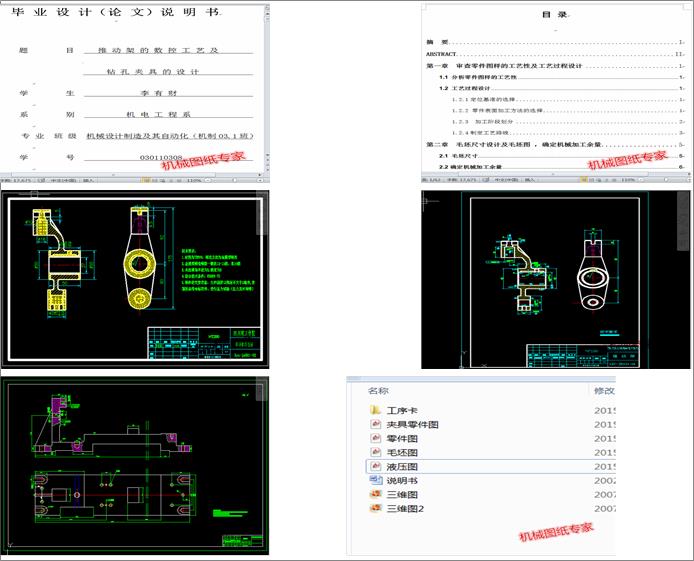Go to the 1.2.3 加工阶段划分 entry

(x=568, y=121)
